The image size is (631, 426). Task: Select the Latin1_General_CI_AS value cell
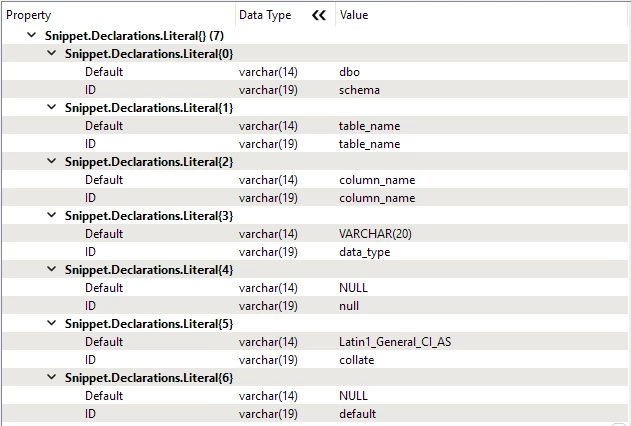[x=395, y=342]
